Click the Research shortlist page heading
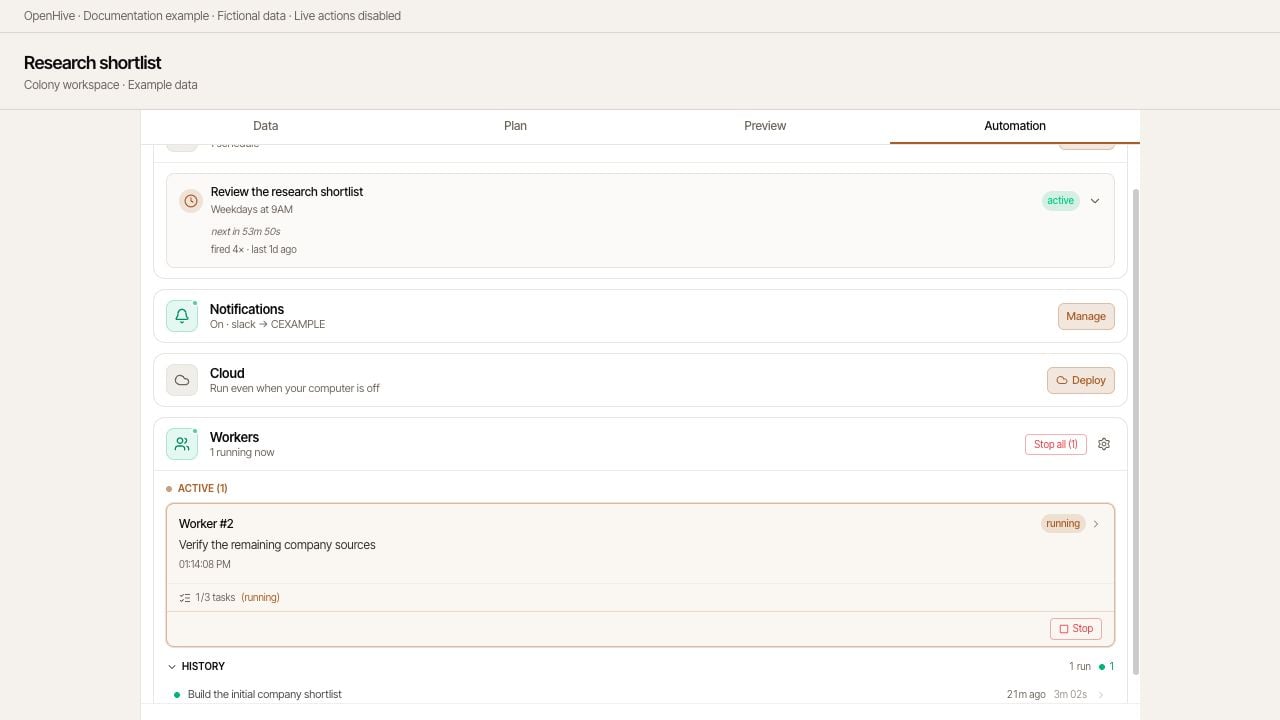Viewport: 1280px width, 720px height. pos(92,63)
